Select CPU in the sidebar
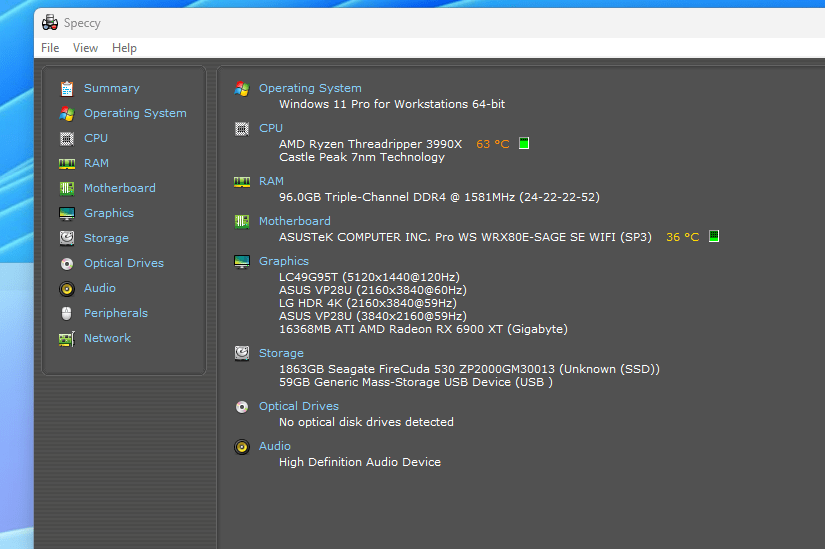 click(96, 138)
